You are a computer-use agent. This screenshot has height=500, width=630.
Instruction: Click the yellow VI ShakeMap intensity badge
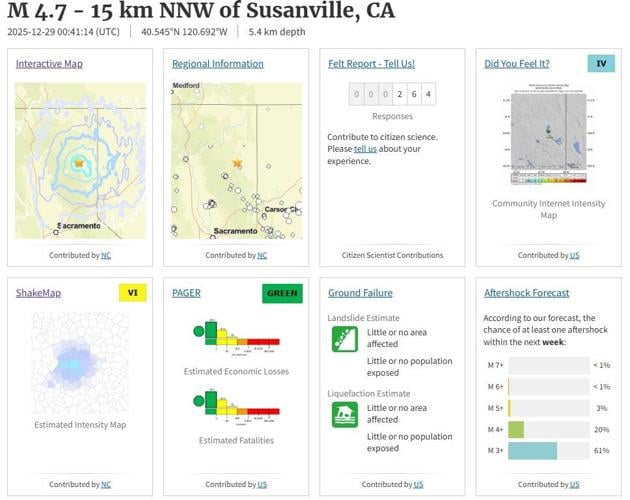pos(132,293)
